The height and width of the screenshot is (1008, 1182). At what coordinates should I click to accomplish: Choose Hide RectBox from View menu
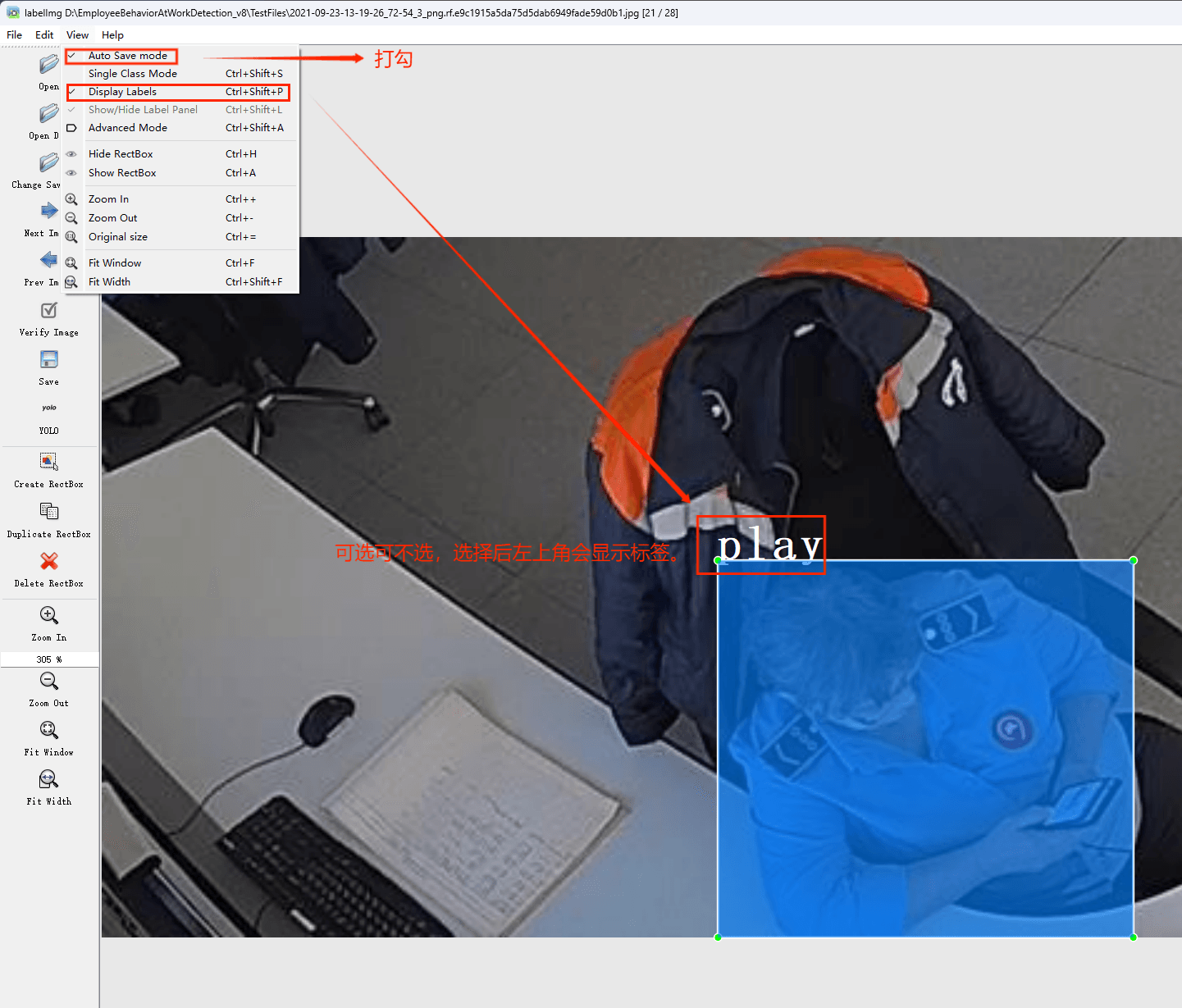click(x=181, y=154)
